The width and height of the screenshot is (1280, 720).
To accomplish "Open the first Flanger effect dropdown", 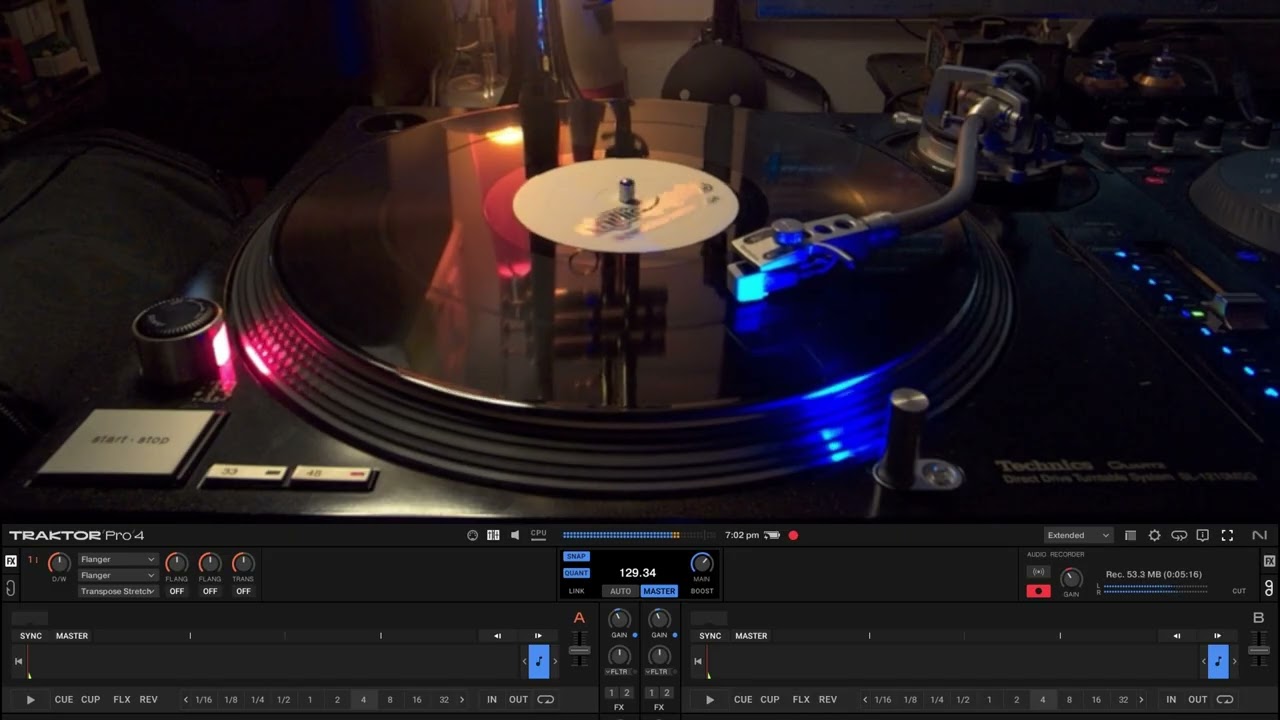I will pos(117,560).
